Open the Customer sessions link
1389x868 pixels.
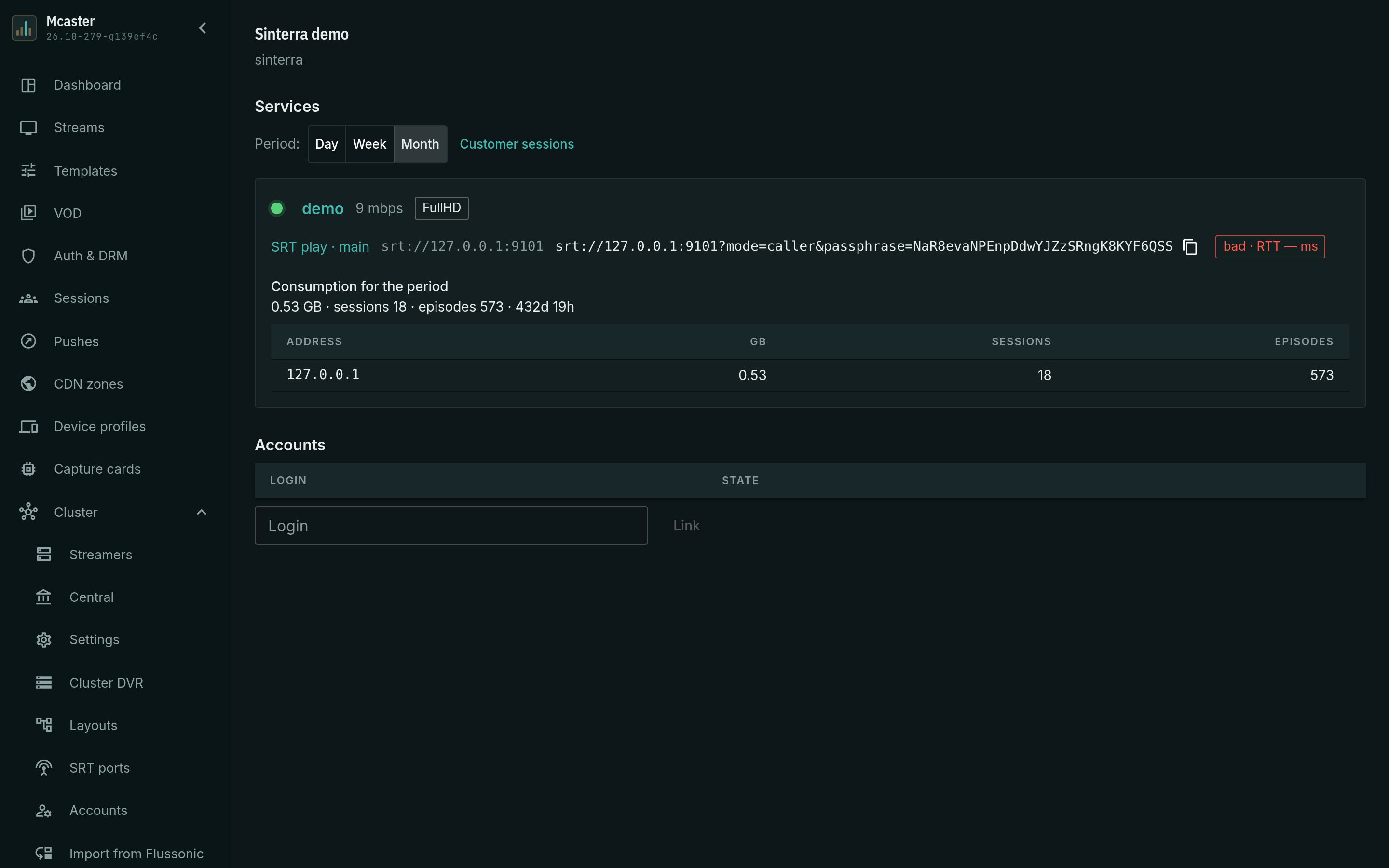tap(517, 144)
